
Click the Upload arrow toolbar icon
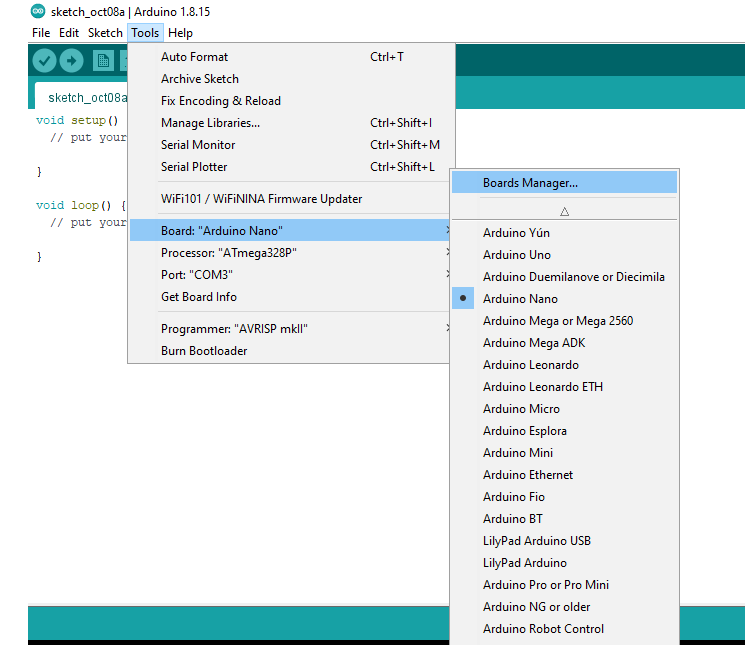coord(72,61)
